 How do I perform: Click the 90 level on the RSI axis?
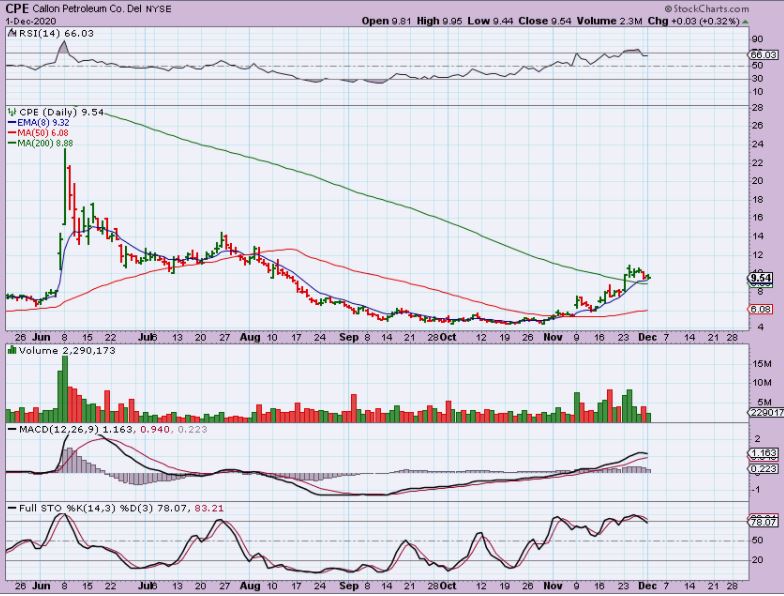(x=757, y=39)
